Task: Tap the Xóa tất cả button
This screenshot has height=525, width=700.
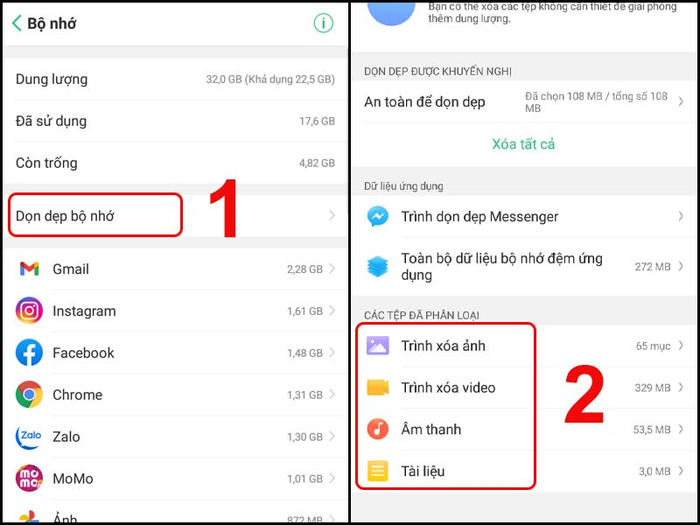Action: coord(523,144)
